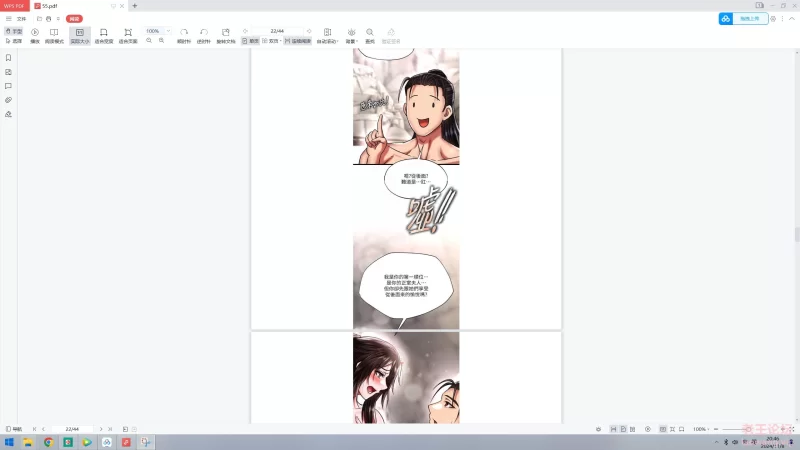Open the Windows Start menu
Screen dimensions: 800x450
[x=9, y=442]
